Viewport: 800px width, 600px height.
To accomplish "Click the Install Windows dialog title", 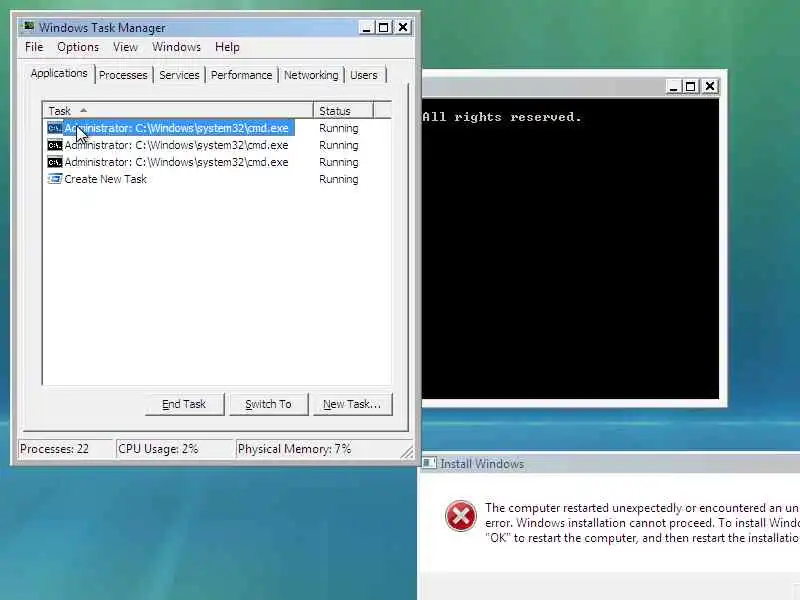I will click(482, 464).
